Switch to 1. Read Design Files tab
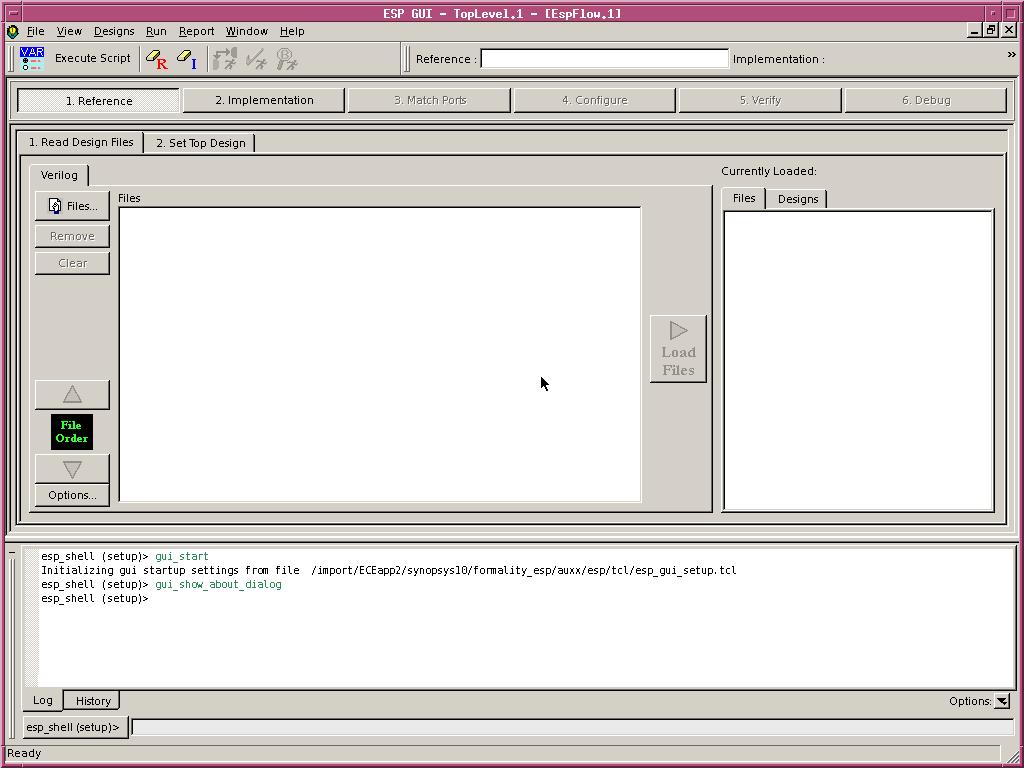 tap(81, 142)
